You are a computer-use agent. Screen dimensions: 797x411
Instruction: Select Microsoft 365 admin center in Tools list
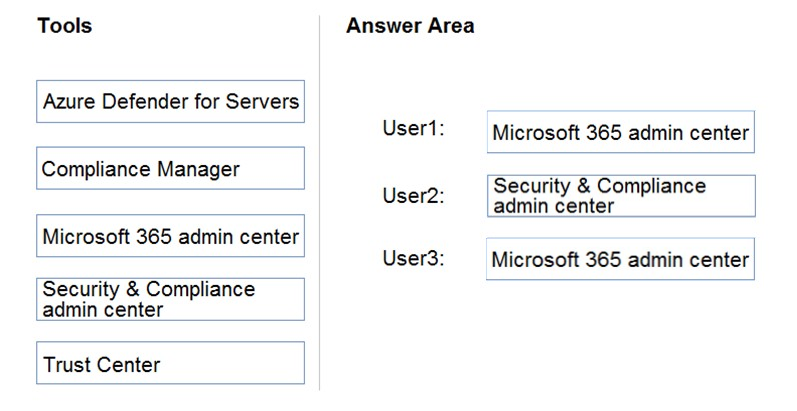[x=170, y=236]
